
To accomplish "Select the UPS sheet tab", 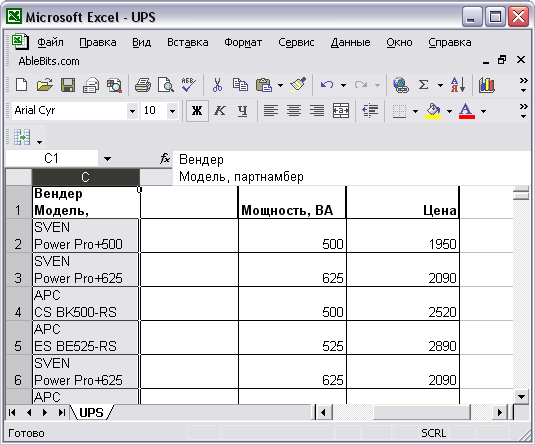I will [x=91, y=413].
